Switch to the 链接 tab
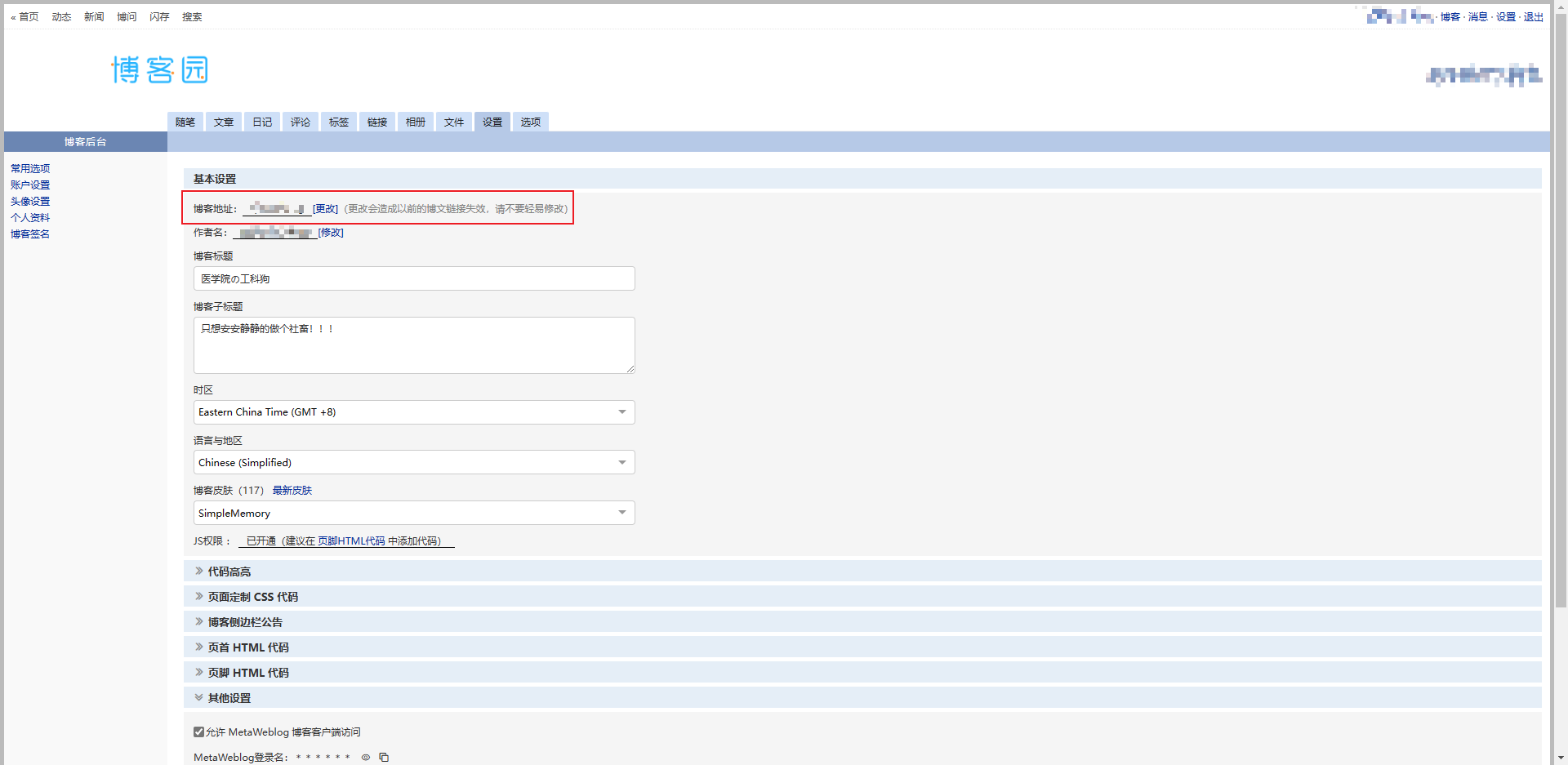Viewport: 1568px width, 765px height. pyautogui.click(x=377, y=122)
